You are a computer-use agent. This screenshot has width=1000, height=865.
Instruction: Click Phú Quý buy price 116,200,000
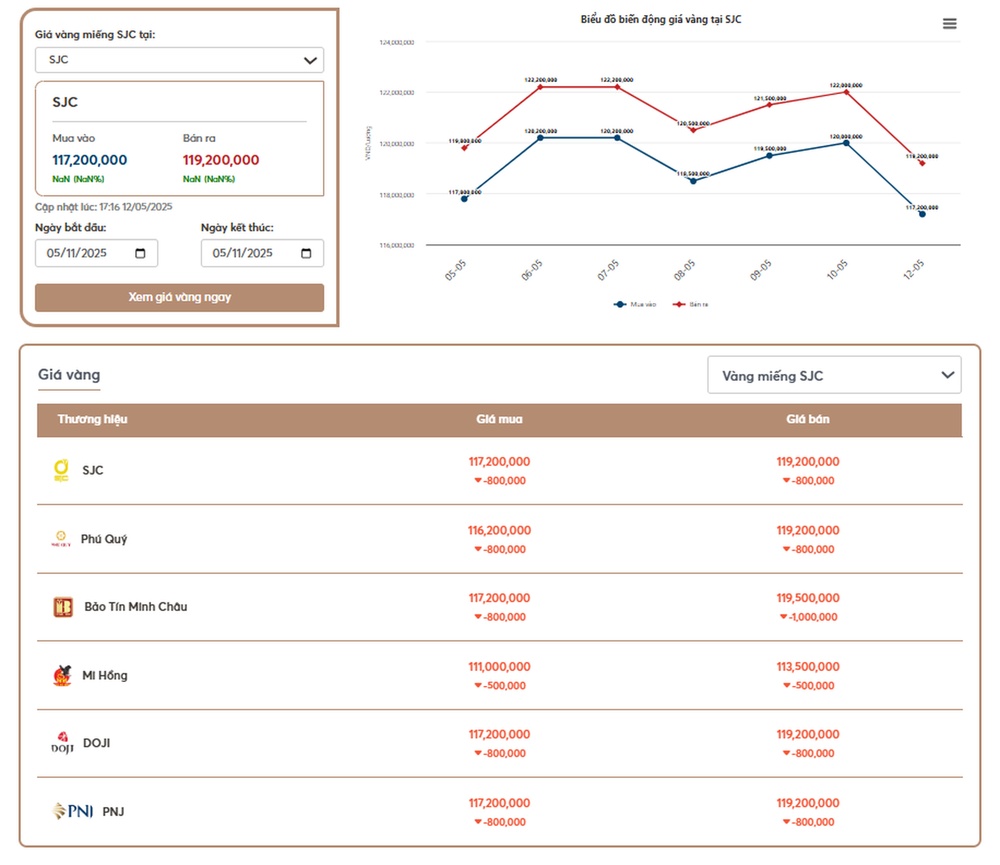[x=499, y=530]
